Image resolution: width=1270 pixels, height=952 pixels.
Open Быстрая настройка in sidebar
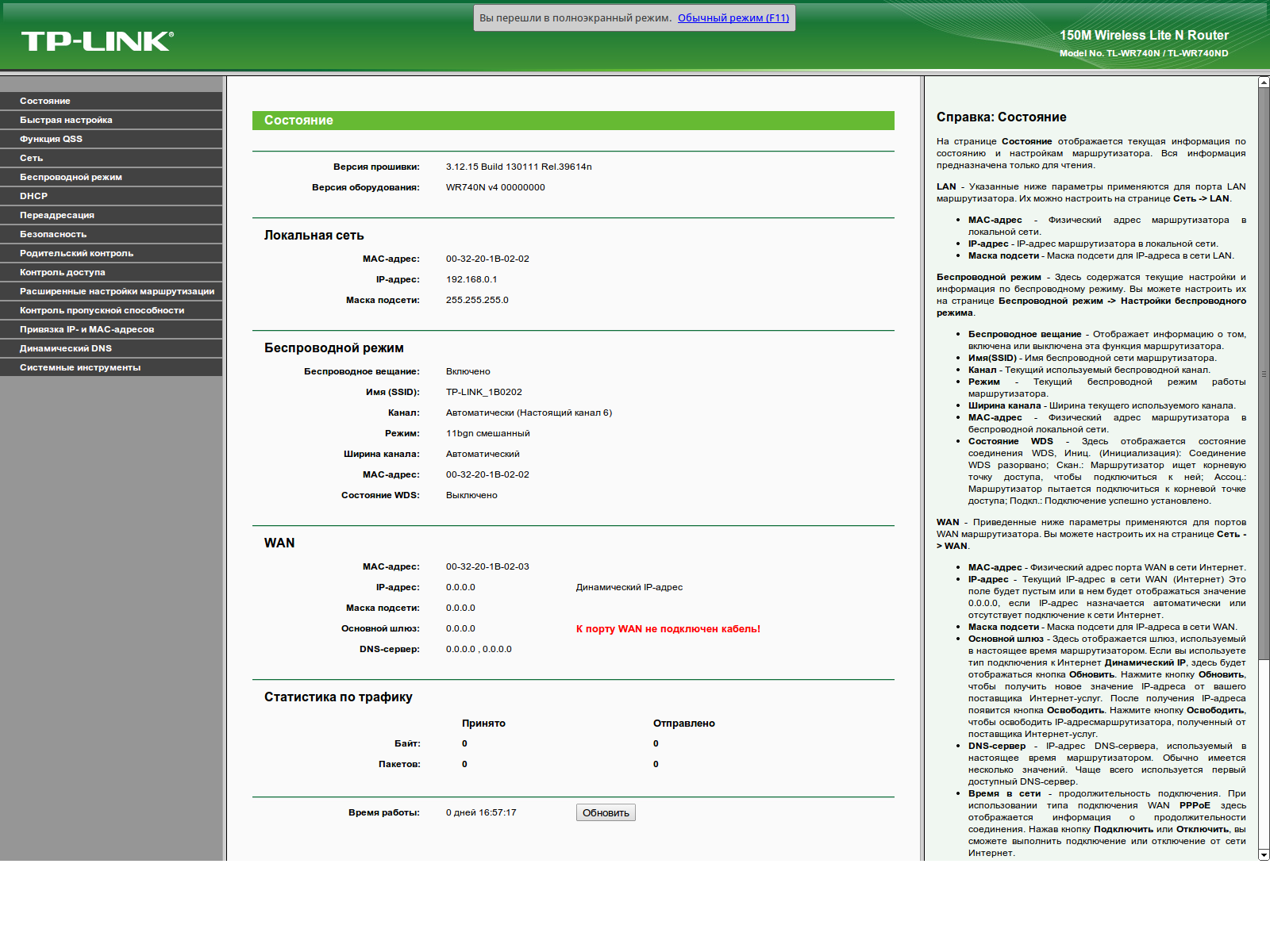66,120
